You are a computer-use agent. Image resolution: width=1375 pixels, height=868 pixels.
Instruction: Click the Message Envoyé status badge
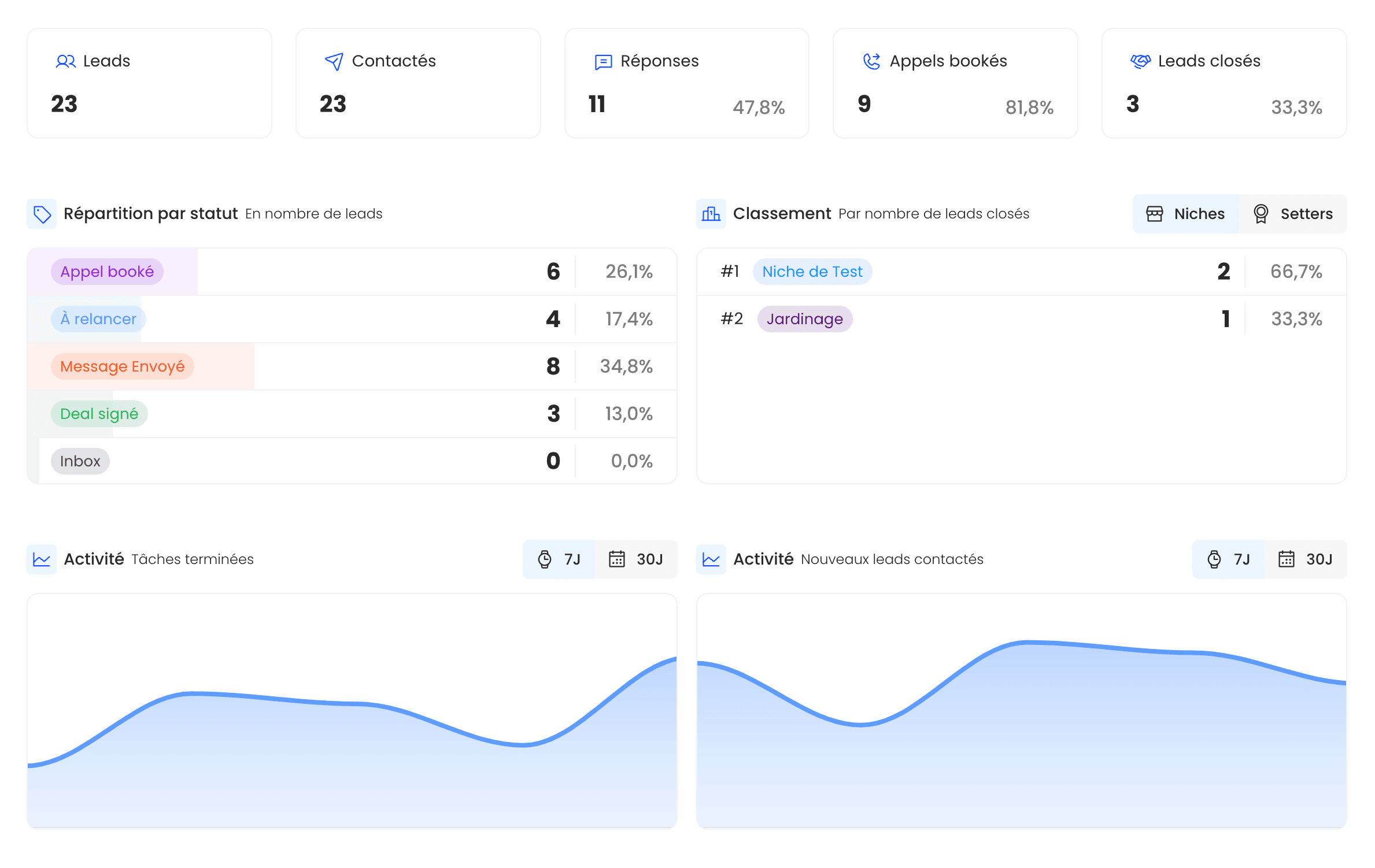tap(122, 366)
